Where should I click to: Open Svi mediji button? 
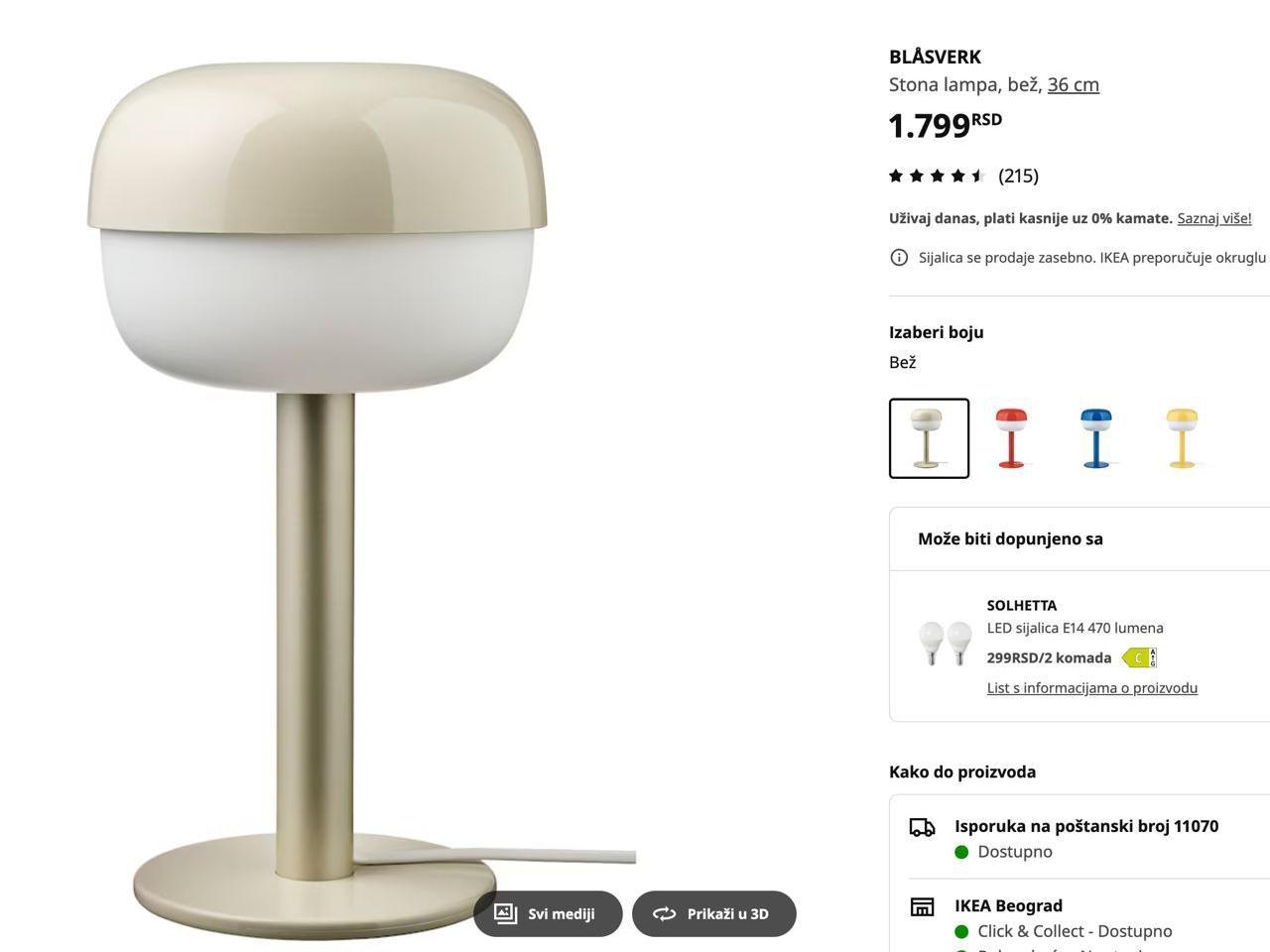coord(548,913)
